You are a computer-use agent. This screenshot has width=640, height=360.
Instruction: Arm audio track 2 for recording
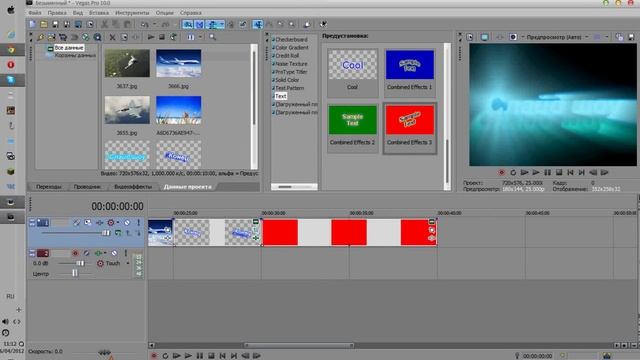[75, 253]
